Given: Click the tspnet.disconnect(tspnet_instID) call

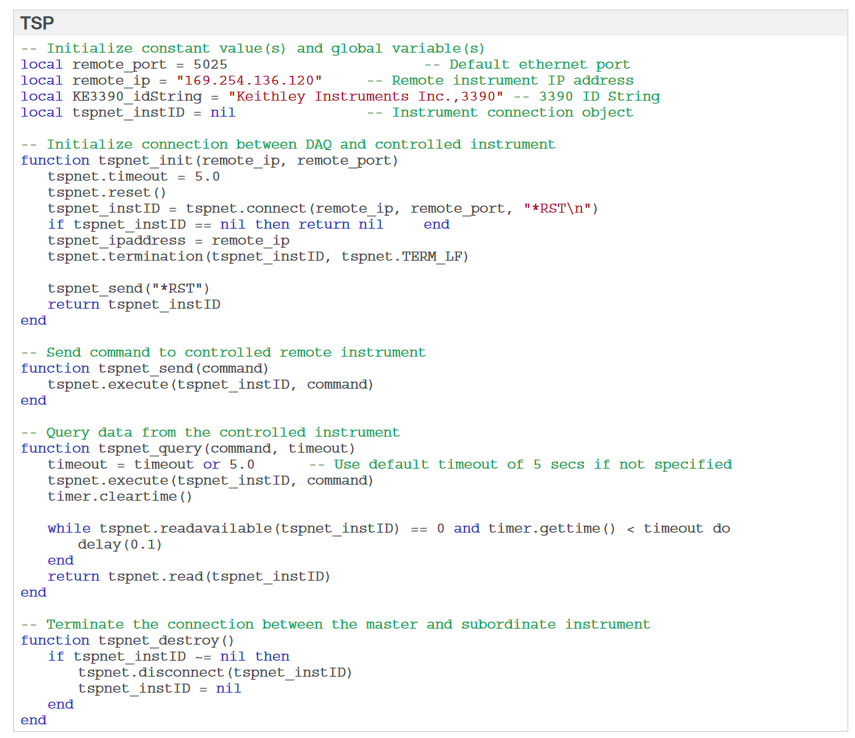Looking at the screenshot, I should click(x=215, y=672).
